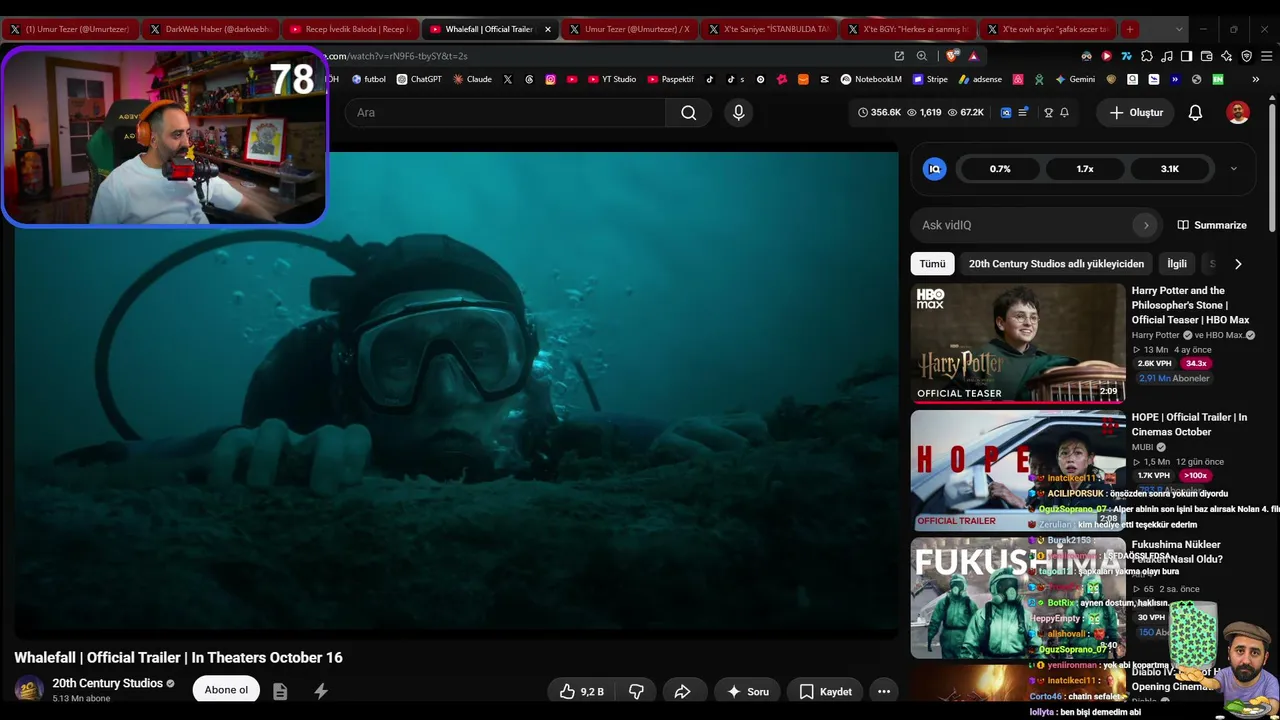Screen dimensions: 1280x720
Task: Click the Brave Shields lion icon
Action: pos(952,56)
